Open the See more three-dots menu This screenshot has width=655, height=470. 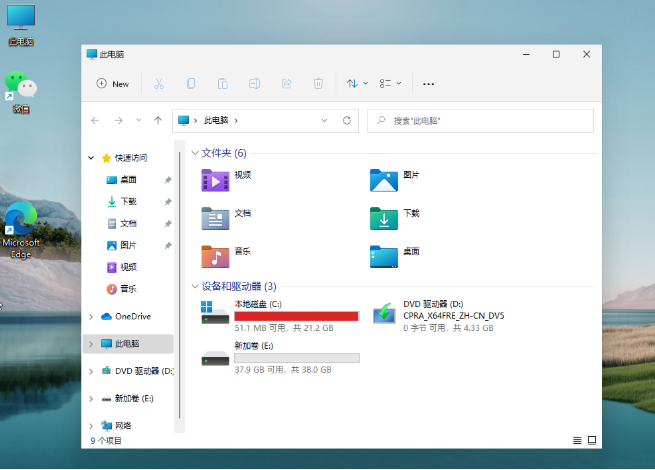pos(429,84)
